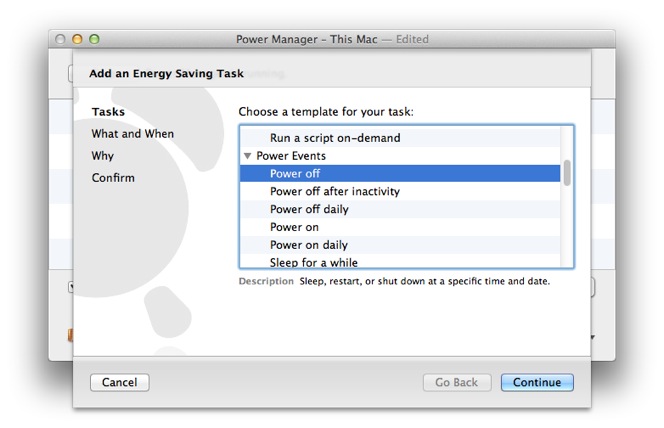Image resolution: width=664 pixels, height=428 pixels.
Task: Close the Power Manager window
Action: pos(62,39)
